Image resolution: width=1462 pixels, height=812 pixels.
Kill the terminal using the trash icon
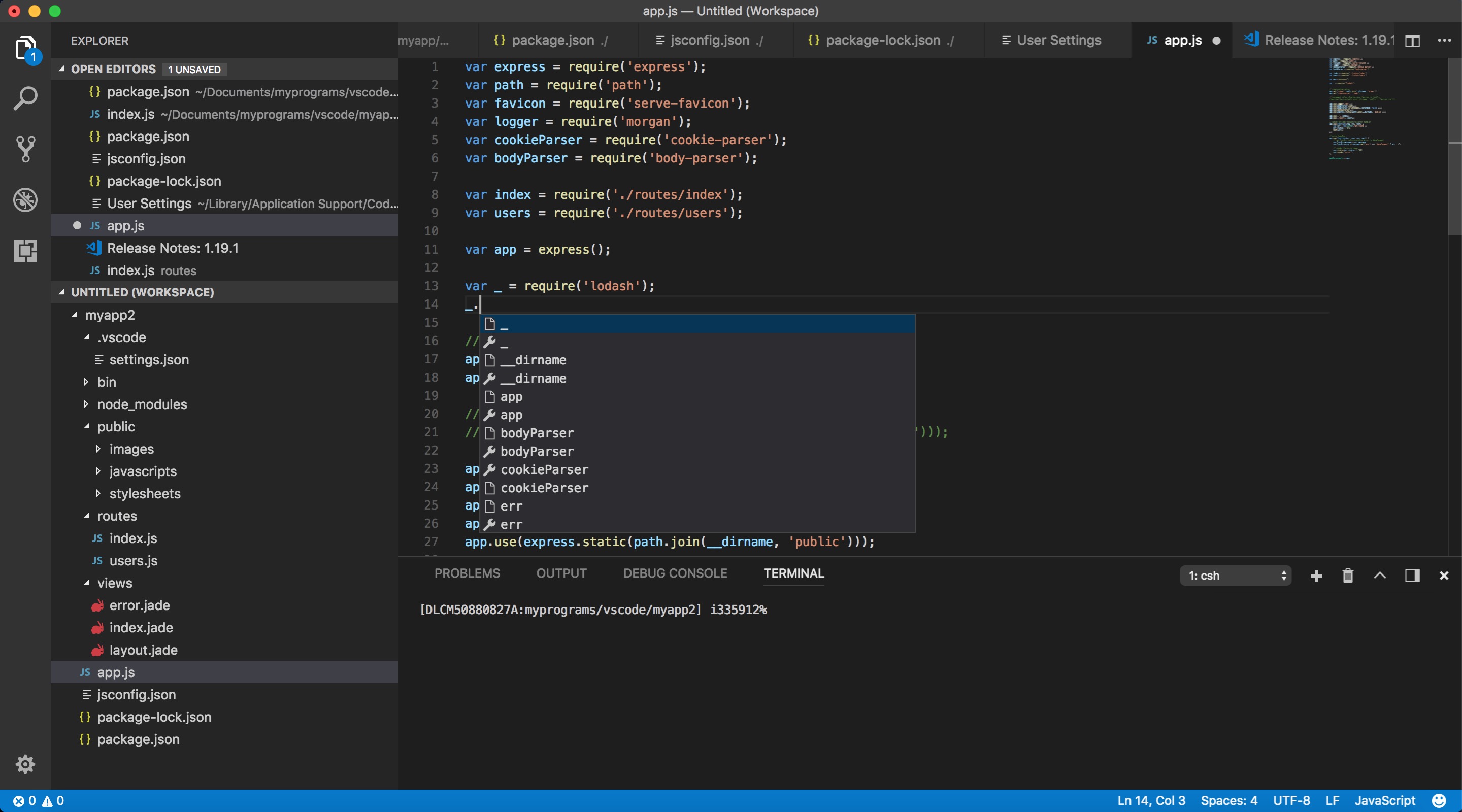[x=1348, y=576]
